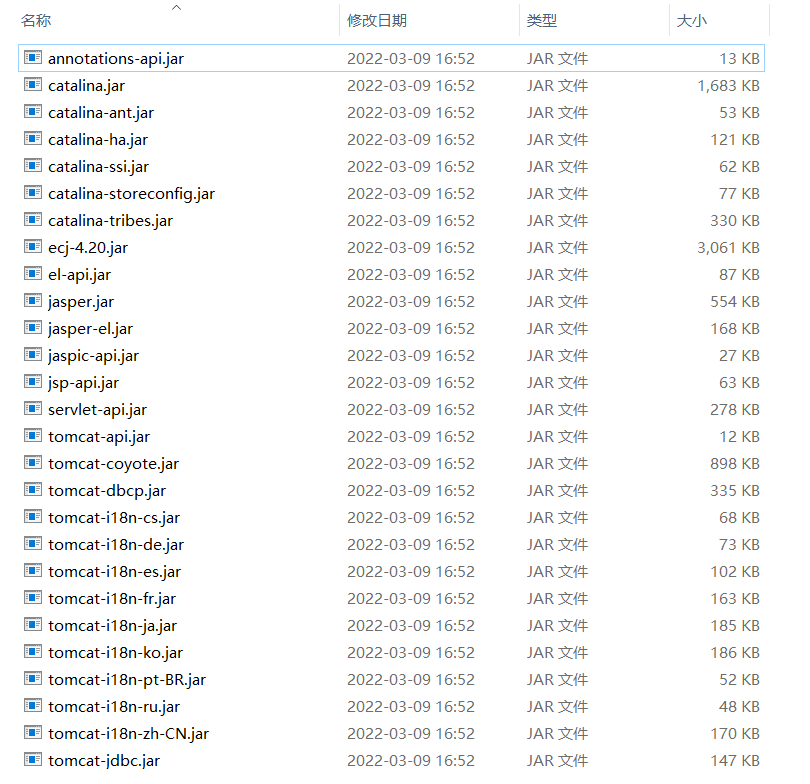This screenshot has width=810, height=784.
Task: Click the catalina-tribes.jar file icon
Action: [x=33, y=219]
